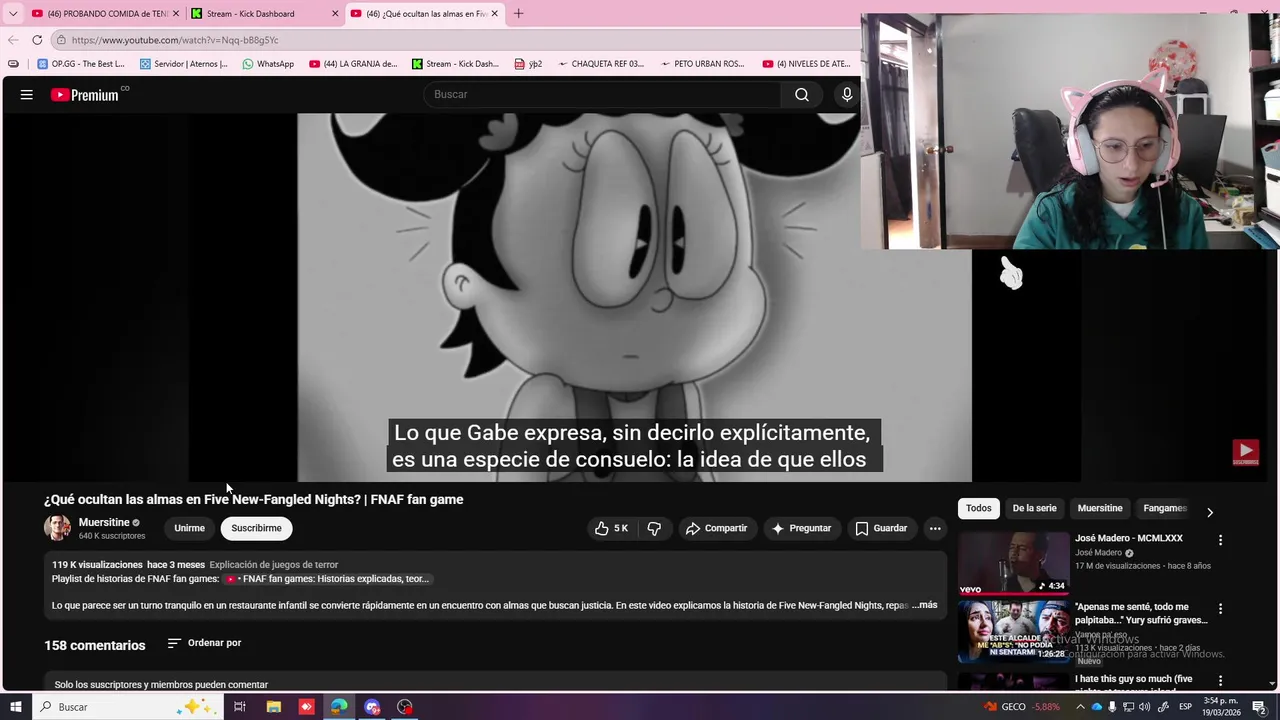The height and width of the screenshot is (720, 1280).
Task: Open the GECO stock widget in taskbar
Action: click(1021, 707)
